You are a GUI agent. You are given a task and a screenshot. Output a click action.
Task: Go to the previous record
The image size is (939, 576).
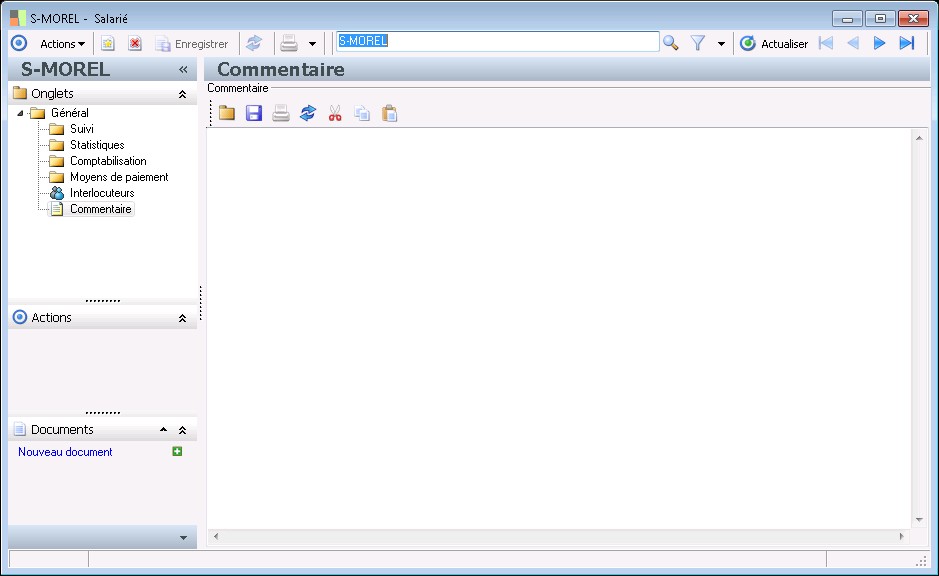click(x=853, y=43)
